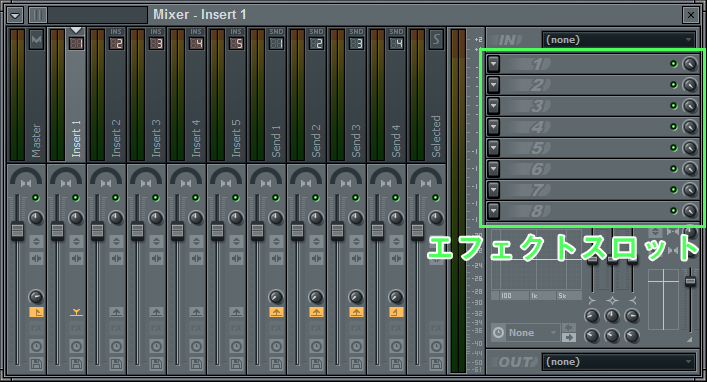
Task: Mute Insert 1 using its green LED
Action: tap(76, 198)
